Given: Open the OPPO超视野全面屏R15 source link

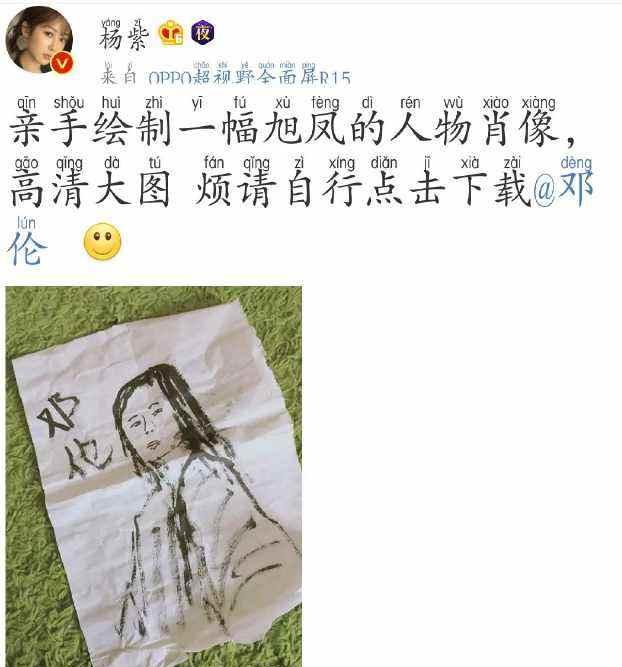Looking at the screenshot, I should pos(250,74).
